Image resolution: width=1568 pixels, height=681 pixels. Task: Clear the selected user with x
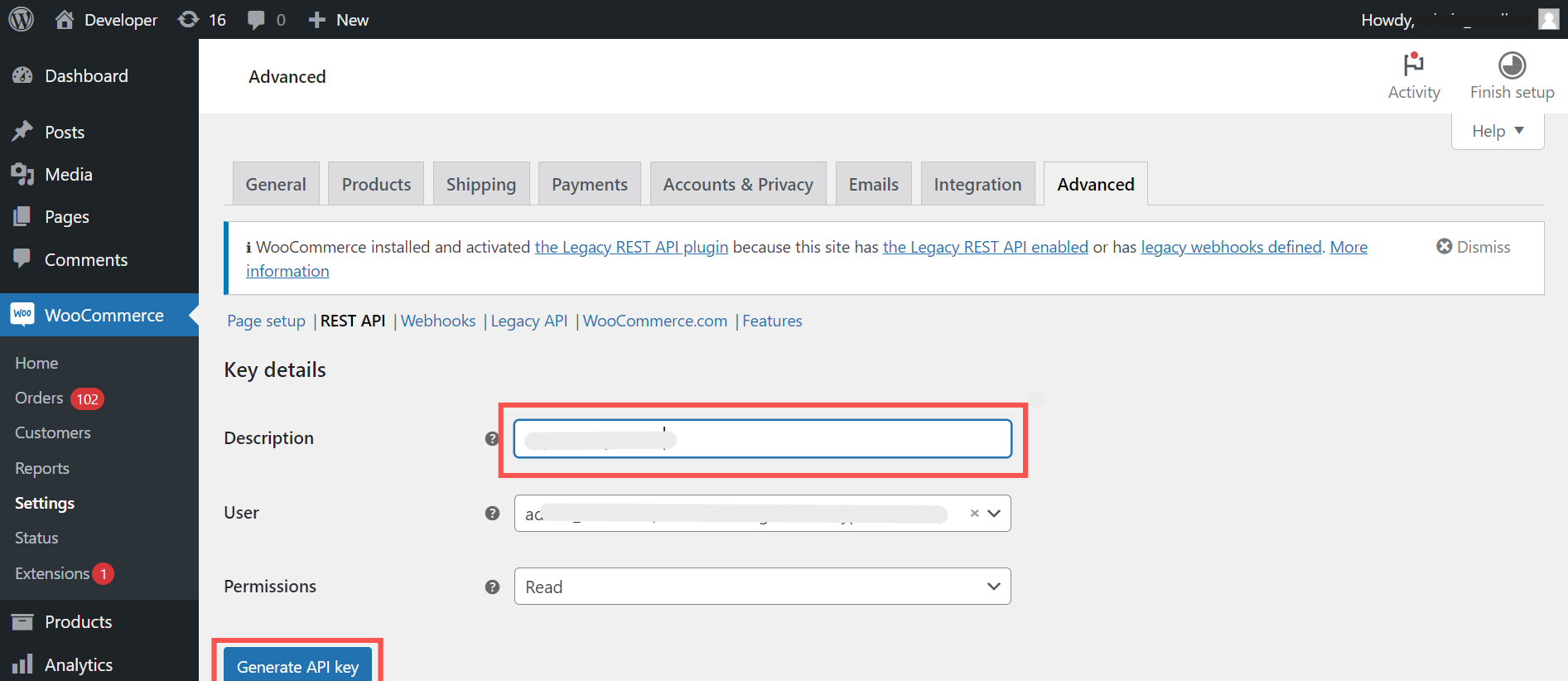(975, 513)
